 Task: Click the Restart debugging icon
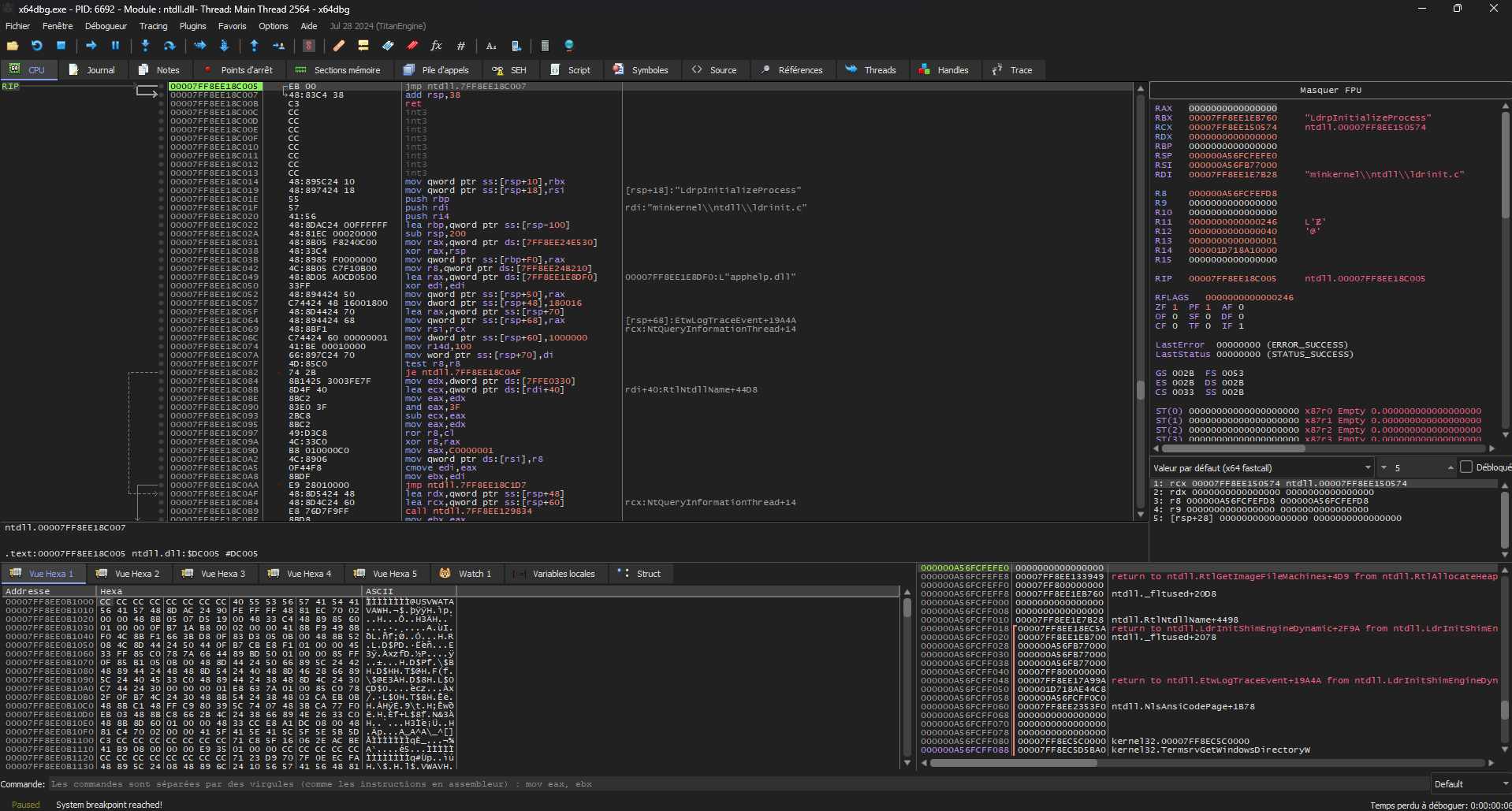(36, 46)
